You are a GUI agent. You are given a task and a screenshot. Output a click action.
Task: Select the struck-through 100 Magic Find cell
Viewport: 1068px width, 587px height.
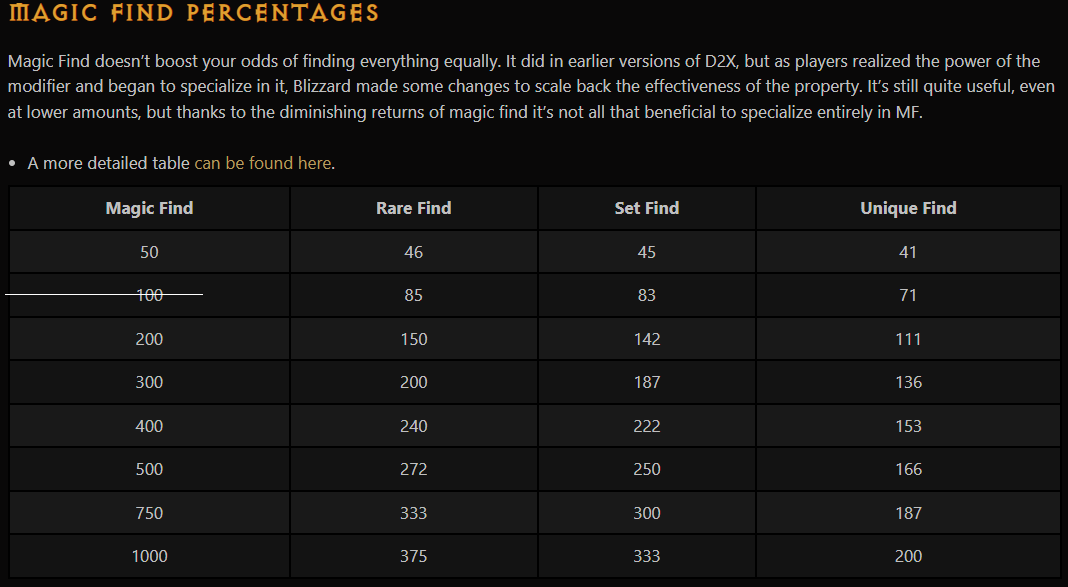point(149,296)
